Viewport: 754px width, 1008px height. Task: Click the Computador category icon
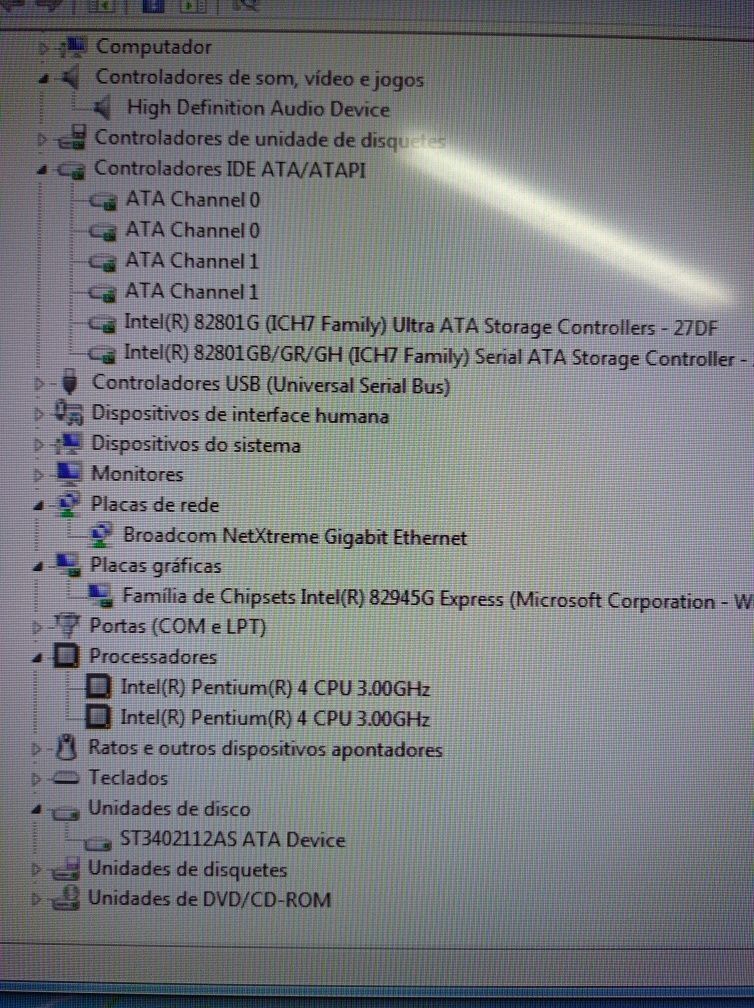[x=72, y=47]
